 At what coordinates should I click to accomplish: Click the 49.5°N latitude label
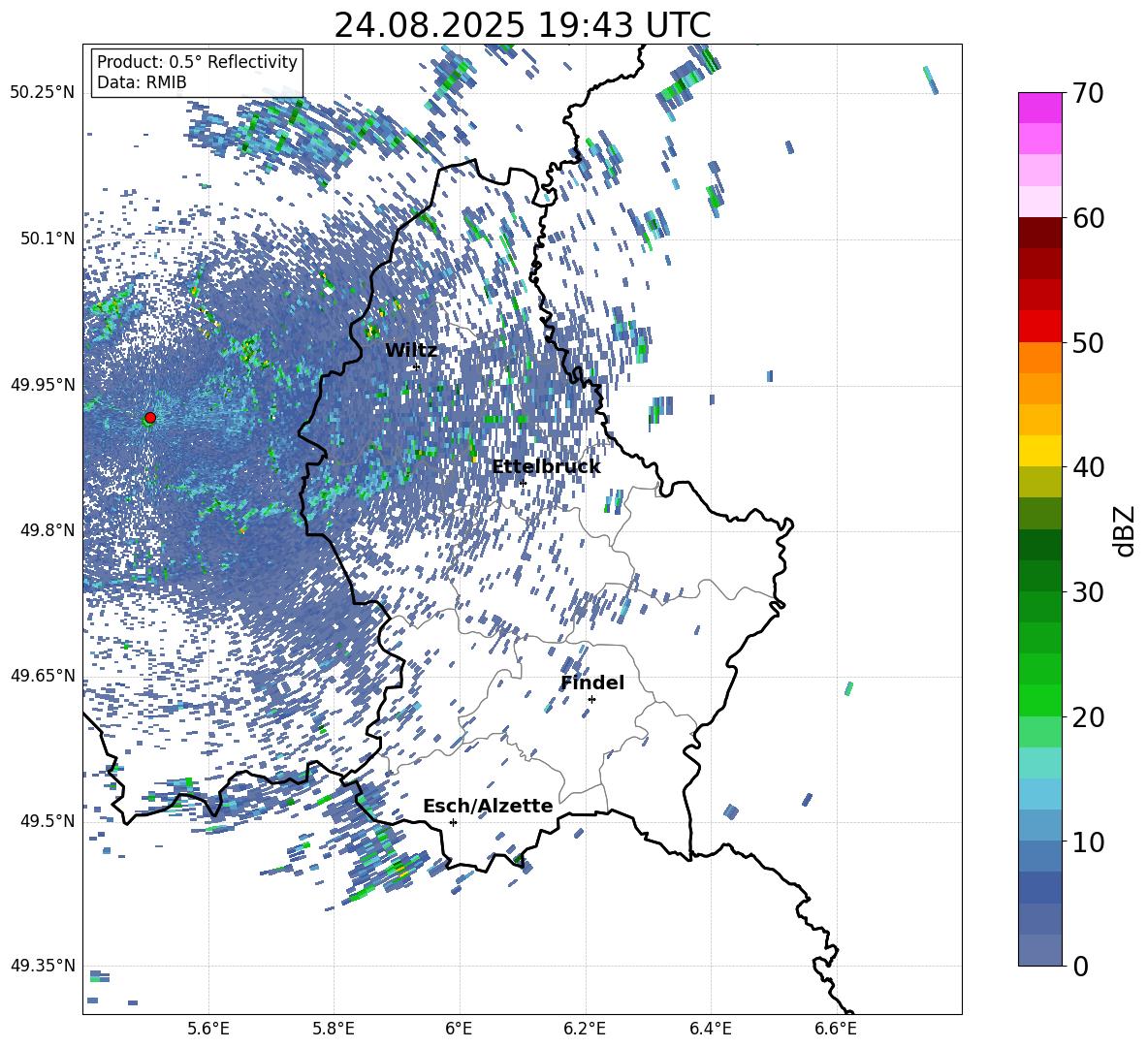(x=48, y=821)
